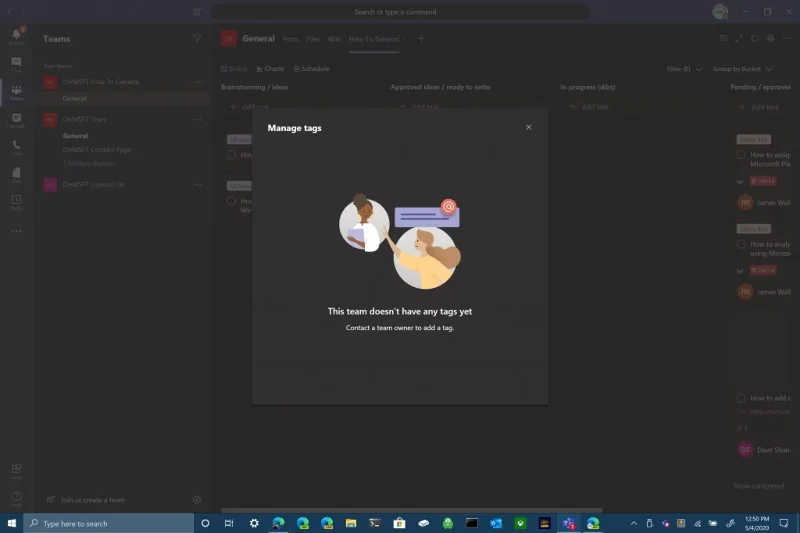800x533 pixels.
Task: Mark first Pending task as complete
Action: pyautogui.click(x=741, y=155)
